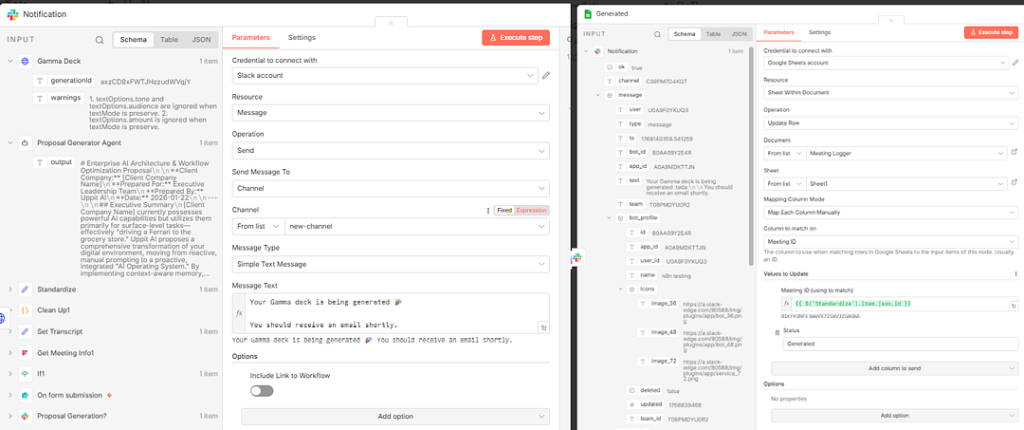This screenshot has height=430, width=1024.
Task: Click the Standardize pencil node icon
Action: (x=25, y=288)
